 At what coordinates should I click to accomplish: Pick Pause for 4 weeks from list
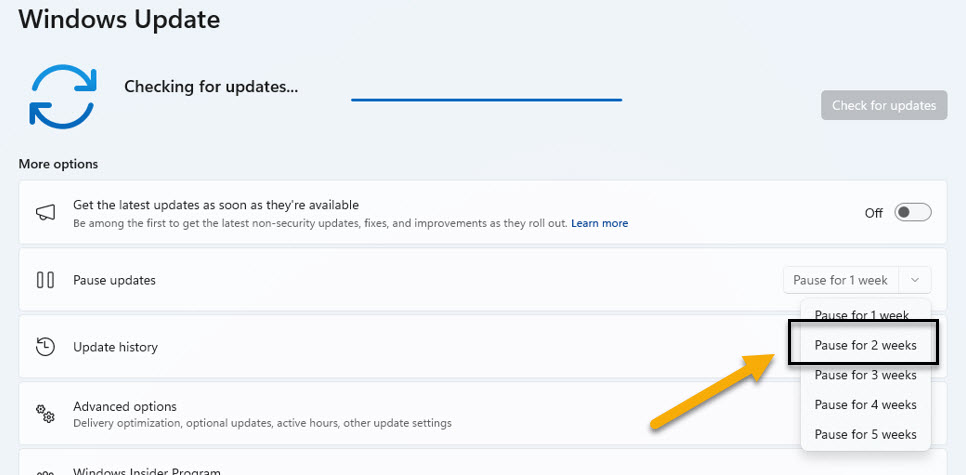click(x=865, y=405)
